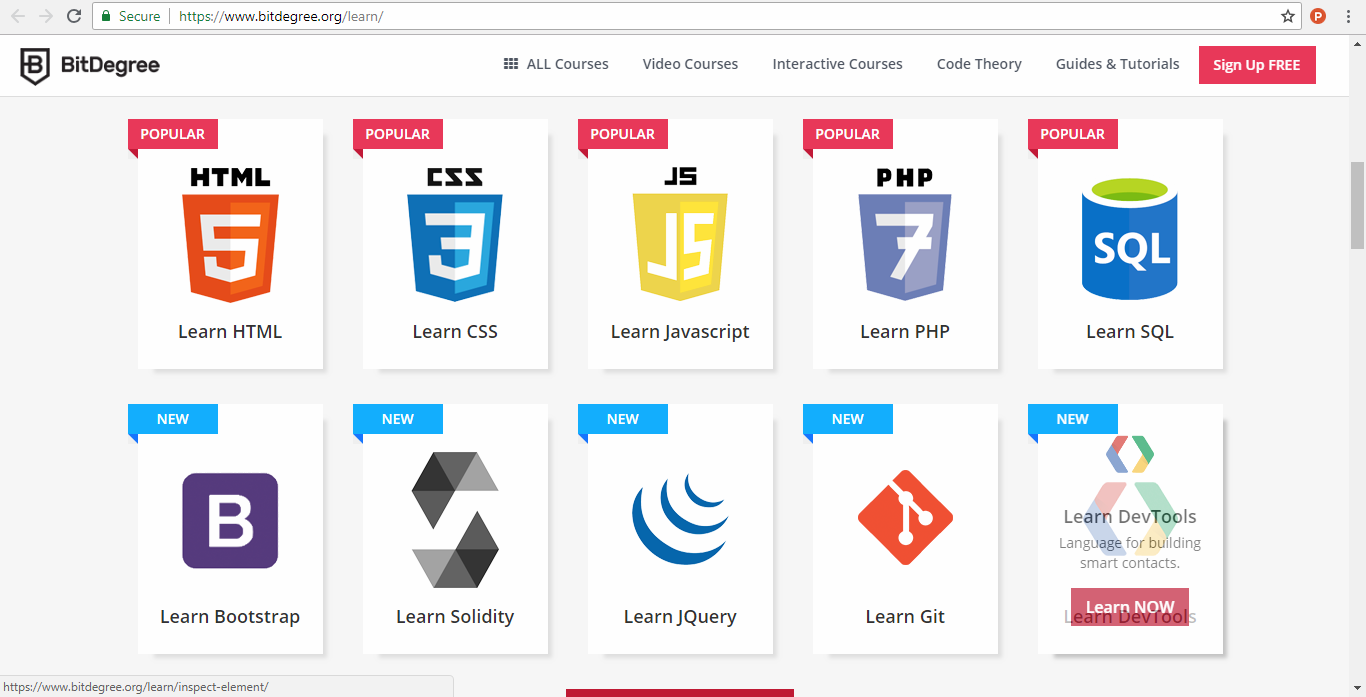Screen dimensions: 1366x697
Task: Open the Learn CSS link
Action: tap(455, 332)
